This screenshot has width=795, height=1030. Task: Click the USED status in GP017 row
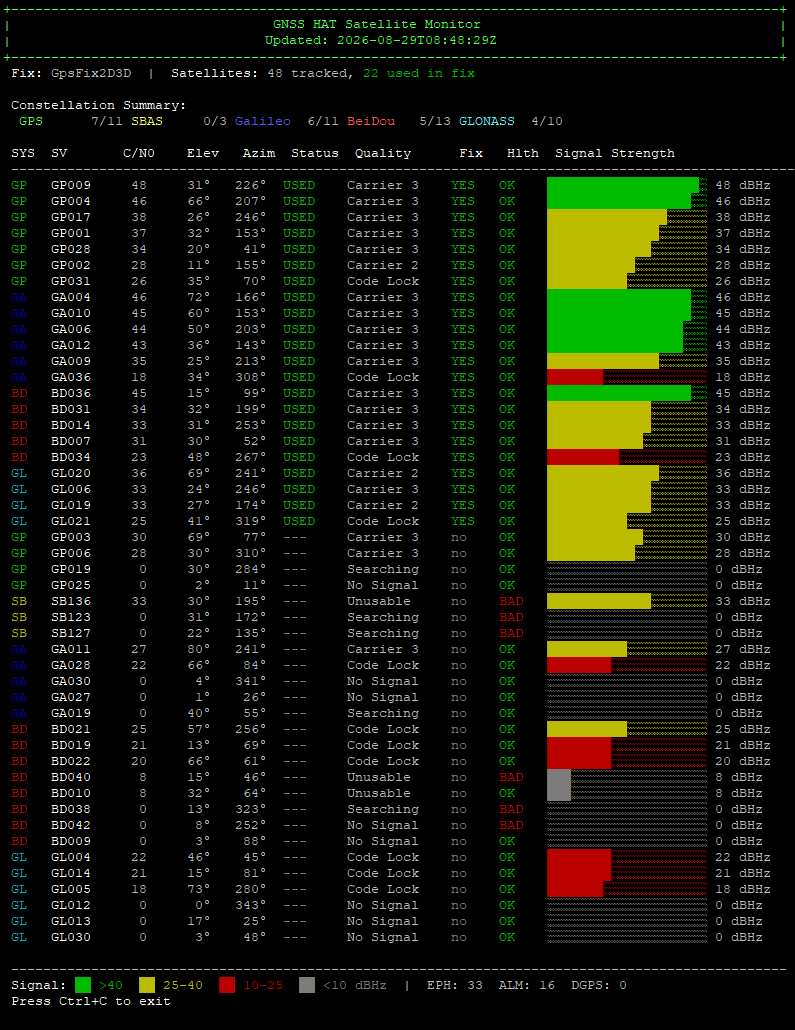[x=299, y=217]
